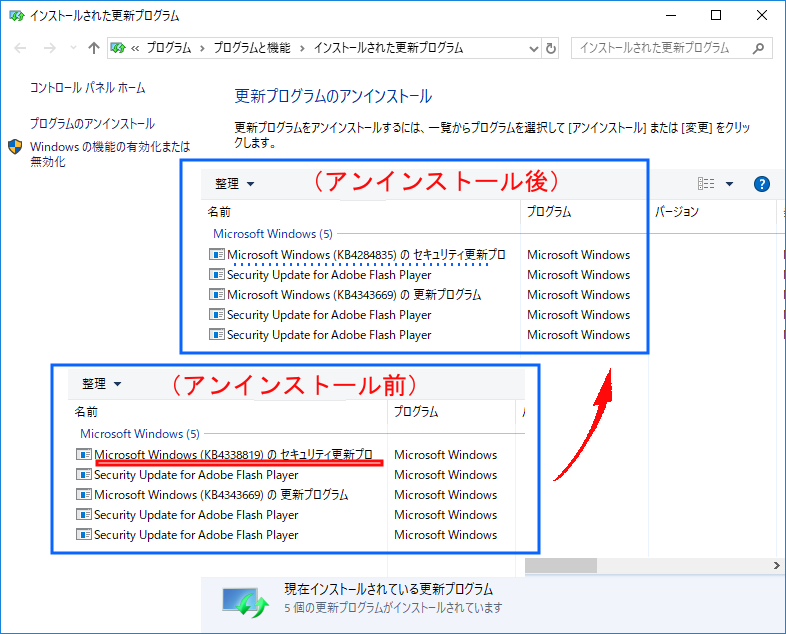
Task: Click the Back navigation arrow
Action: [x=19, y=48]
